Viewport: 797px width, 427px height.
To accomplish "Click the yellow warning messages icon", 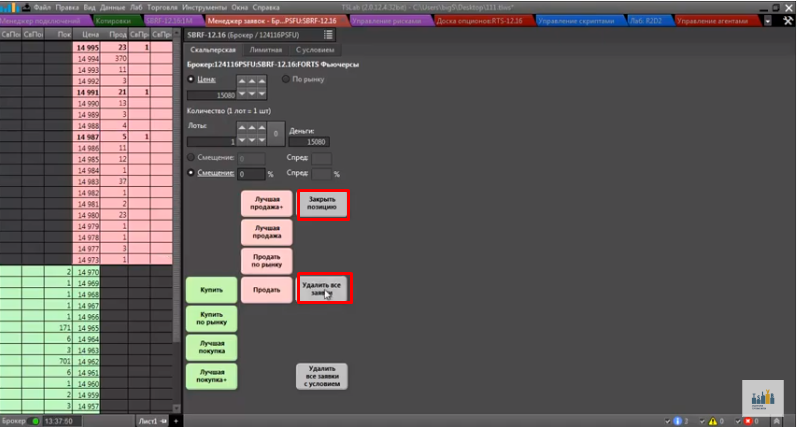I will point(713,421).
